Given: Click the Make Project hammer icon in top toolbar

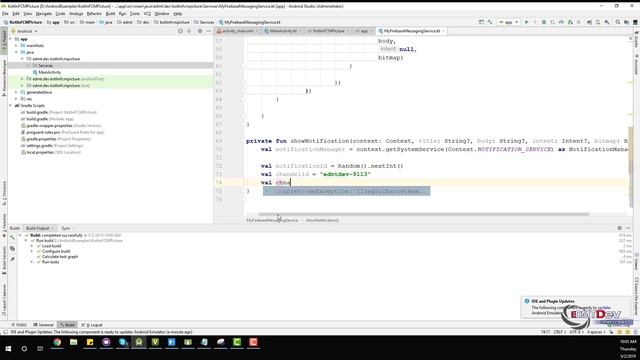Looking at the screenshot, I should click(x=490, y=22).
